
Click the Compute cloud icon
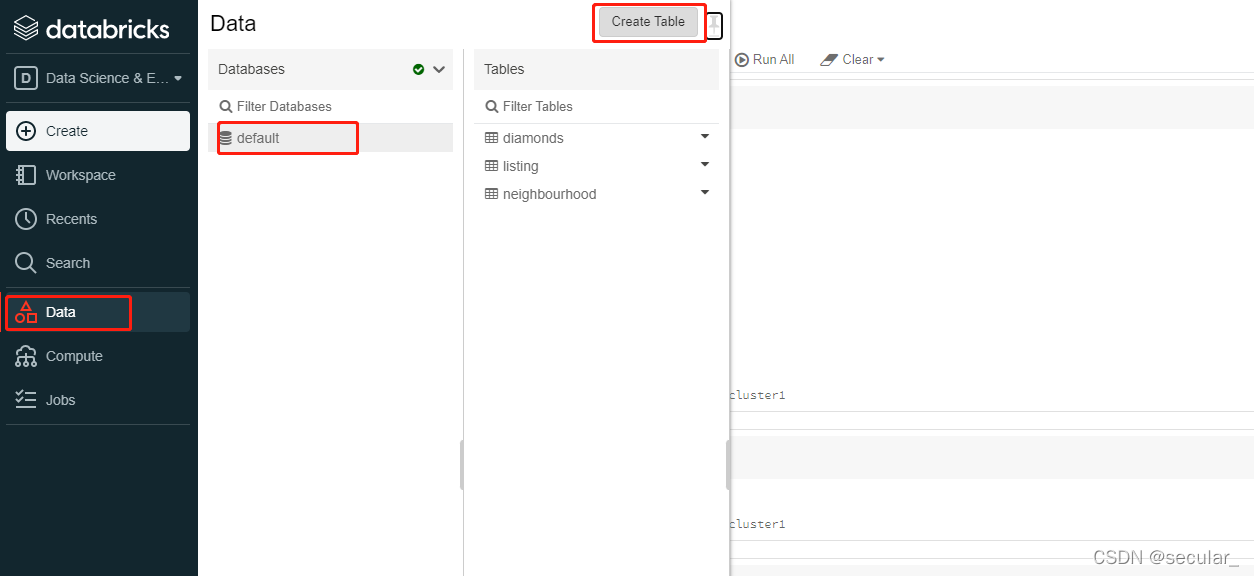tap(26, 356)
